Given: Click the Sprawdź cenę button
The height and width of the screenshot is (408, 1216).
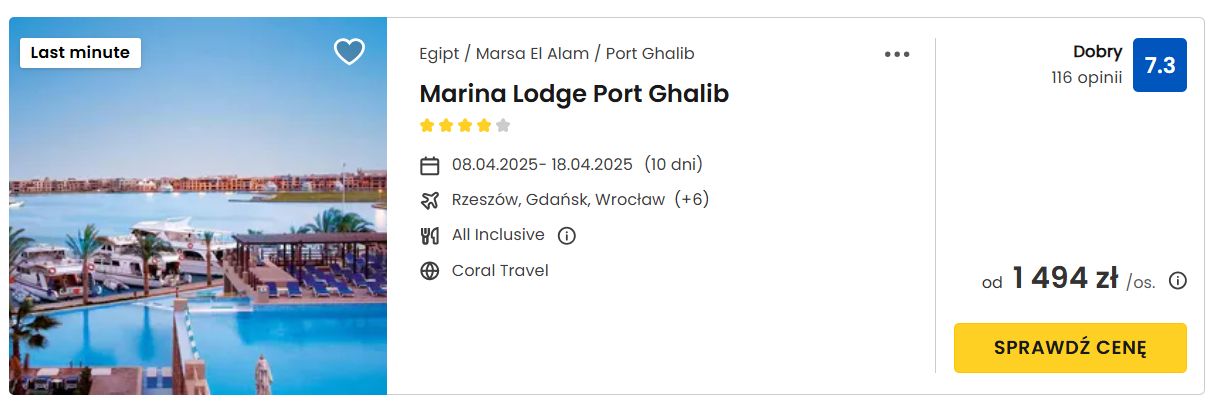Looking at the screenshot, I should coord(1070,348).
